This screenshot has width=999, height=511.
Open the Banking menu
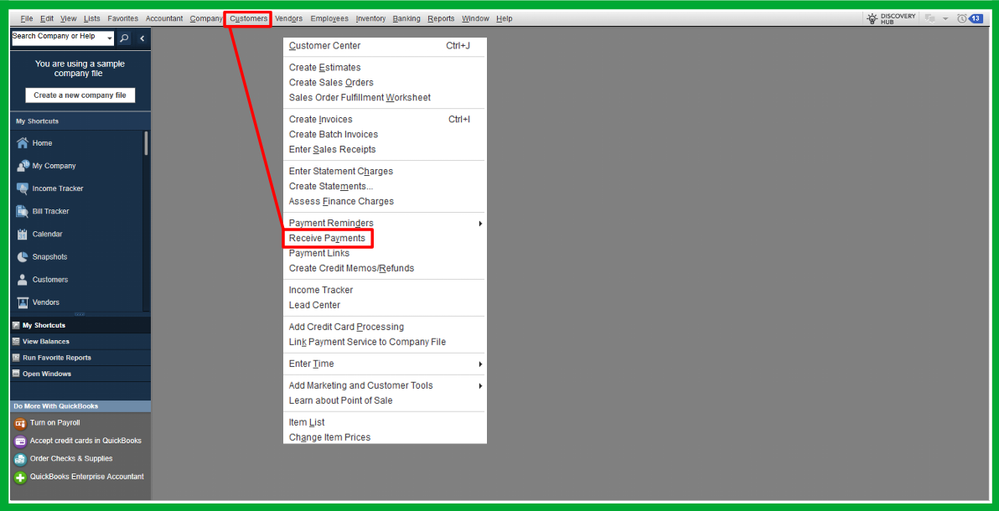[406, 18]
